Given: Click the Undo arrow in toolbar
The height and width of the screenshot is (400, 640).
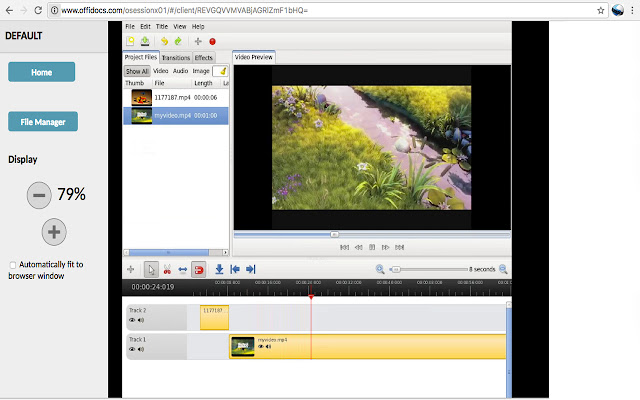Looking at the screenshot, I should point(164,41).
